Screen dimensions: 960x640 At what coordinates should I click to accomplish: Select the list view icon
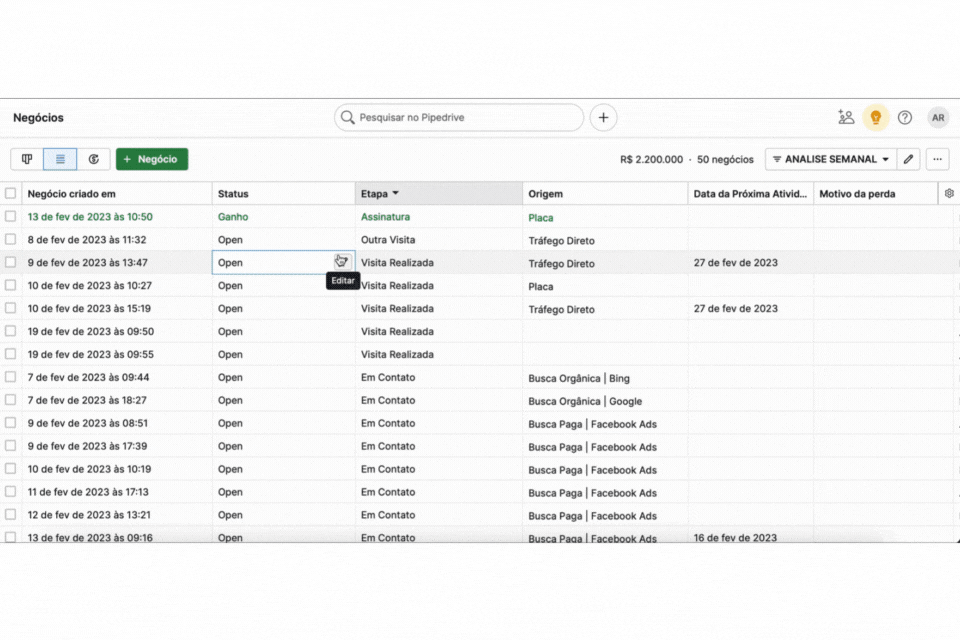(x=60, y=159)
